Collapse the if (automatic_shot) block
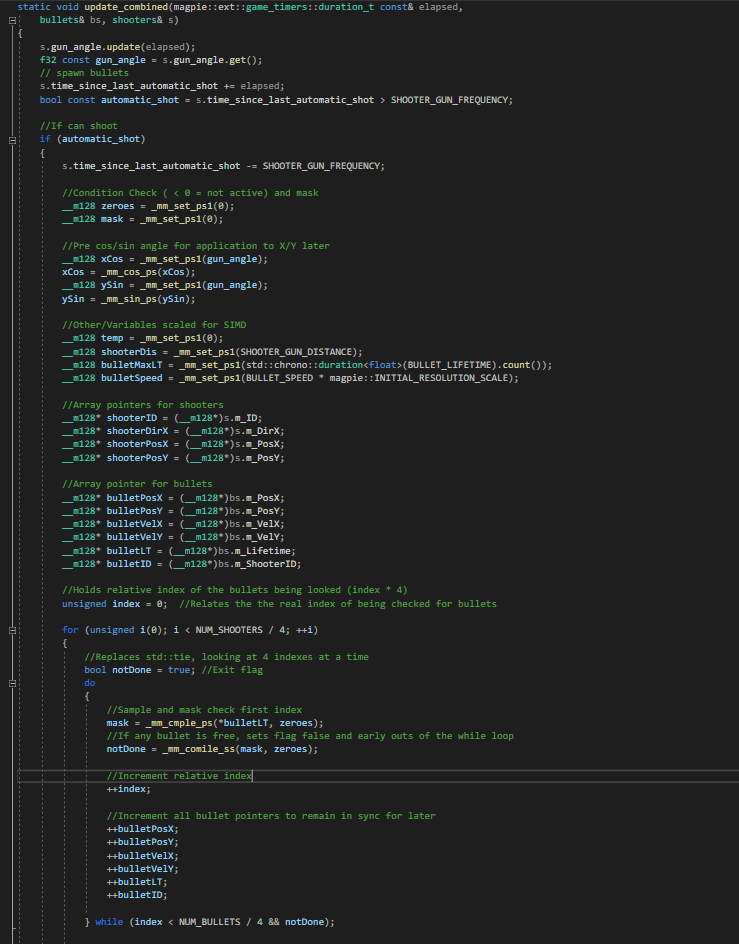 point(12,139)
